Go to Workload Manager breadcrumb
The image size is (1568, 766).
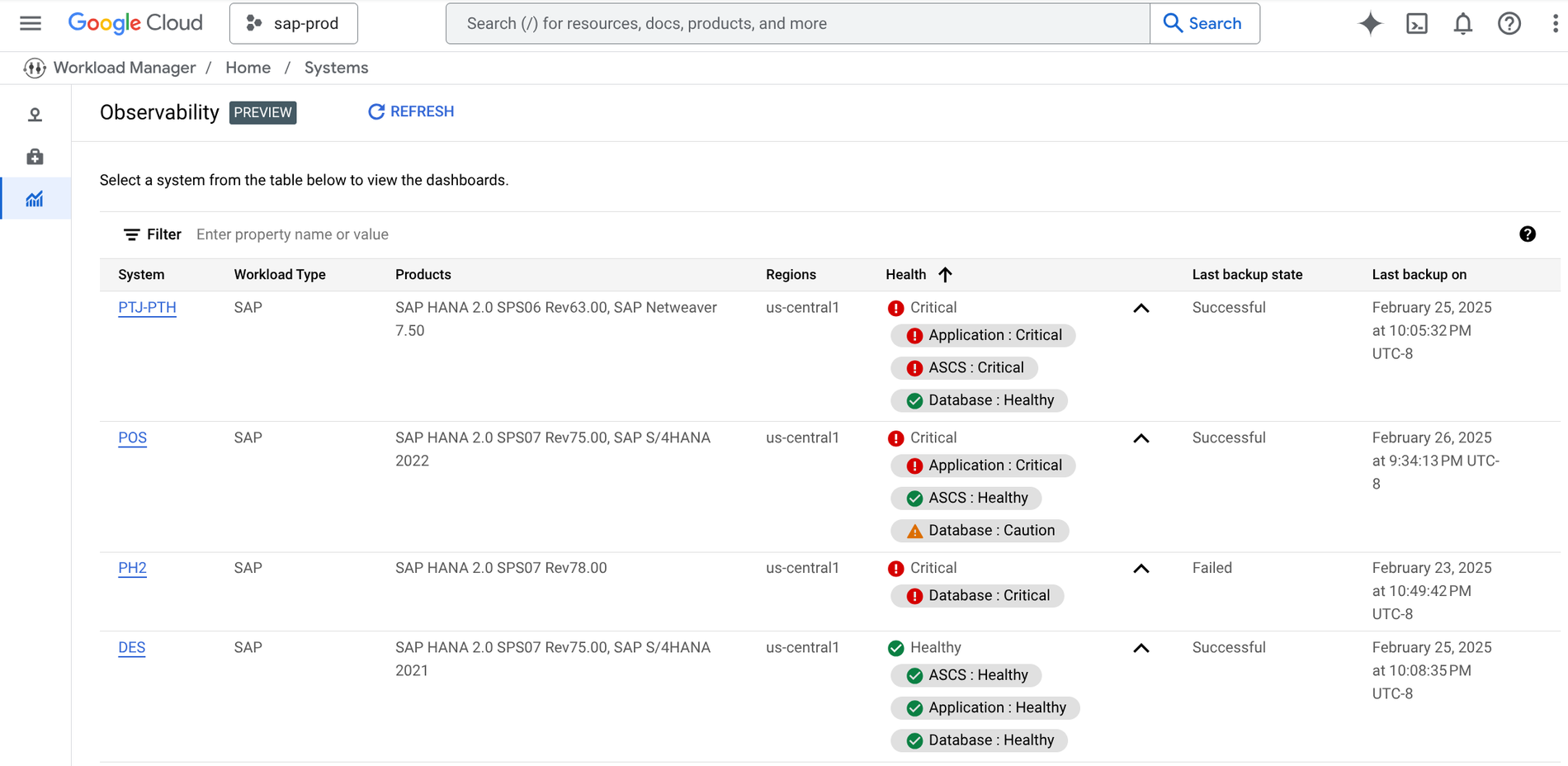[125, 68]
